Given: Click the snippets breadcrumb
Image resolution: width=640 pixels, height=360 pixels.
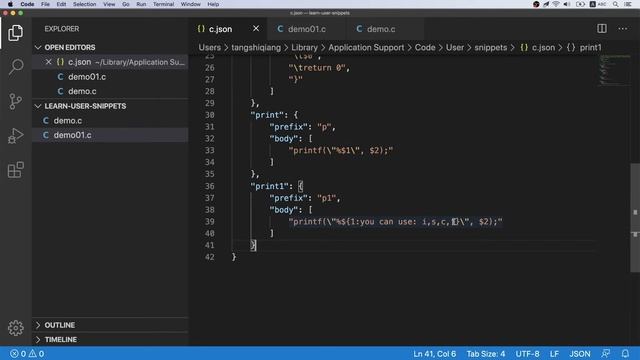Looking at the screenshot, I should [490, 47].
